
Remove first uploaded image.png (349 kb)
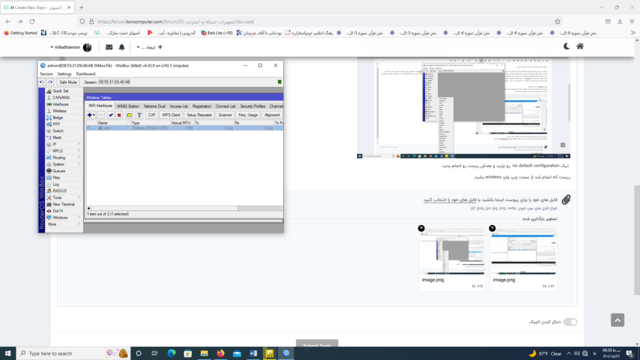pos(492,228)
